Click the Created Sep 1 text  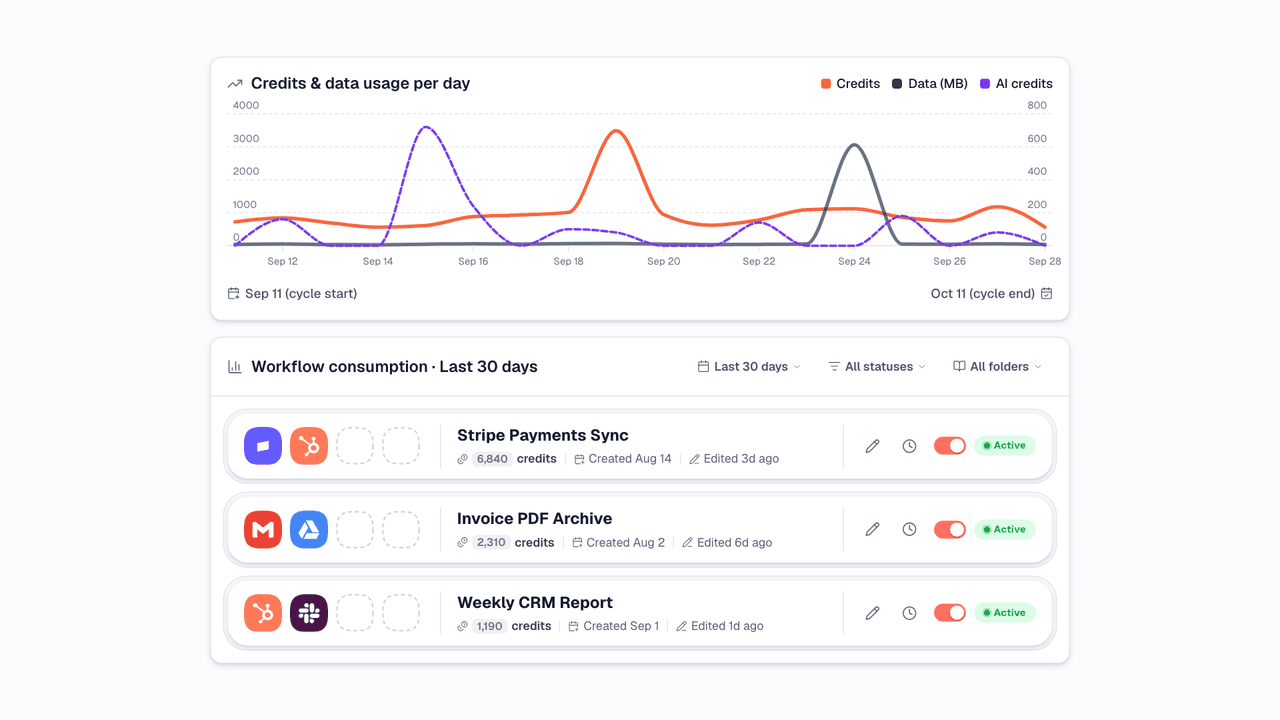pyautogui.click(x=621, y=626)
